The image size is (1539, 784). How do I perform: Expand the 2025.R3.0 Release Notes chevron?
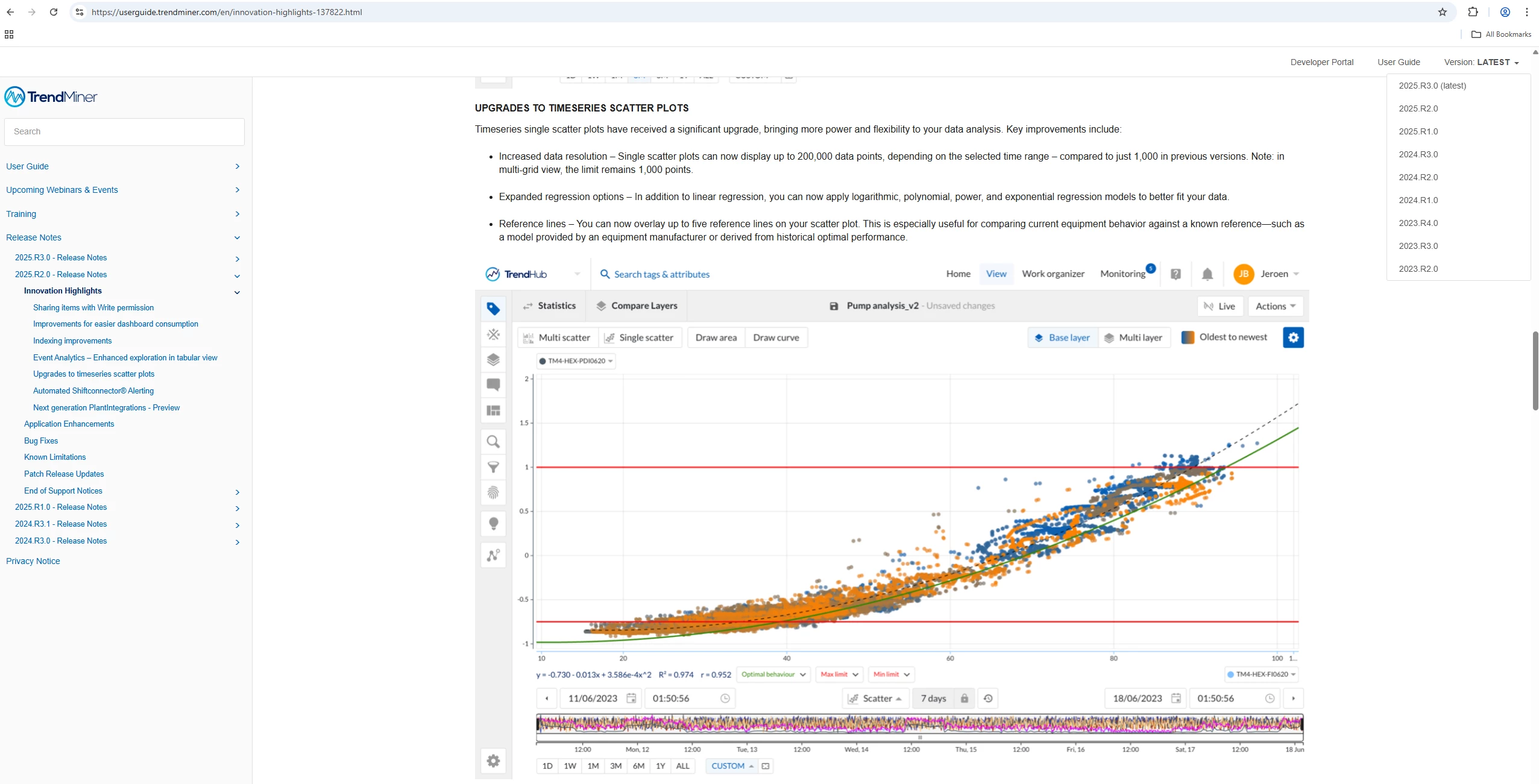point(237,259)
